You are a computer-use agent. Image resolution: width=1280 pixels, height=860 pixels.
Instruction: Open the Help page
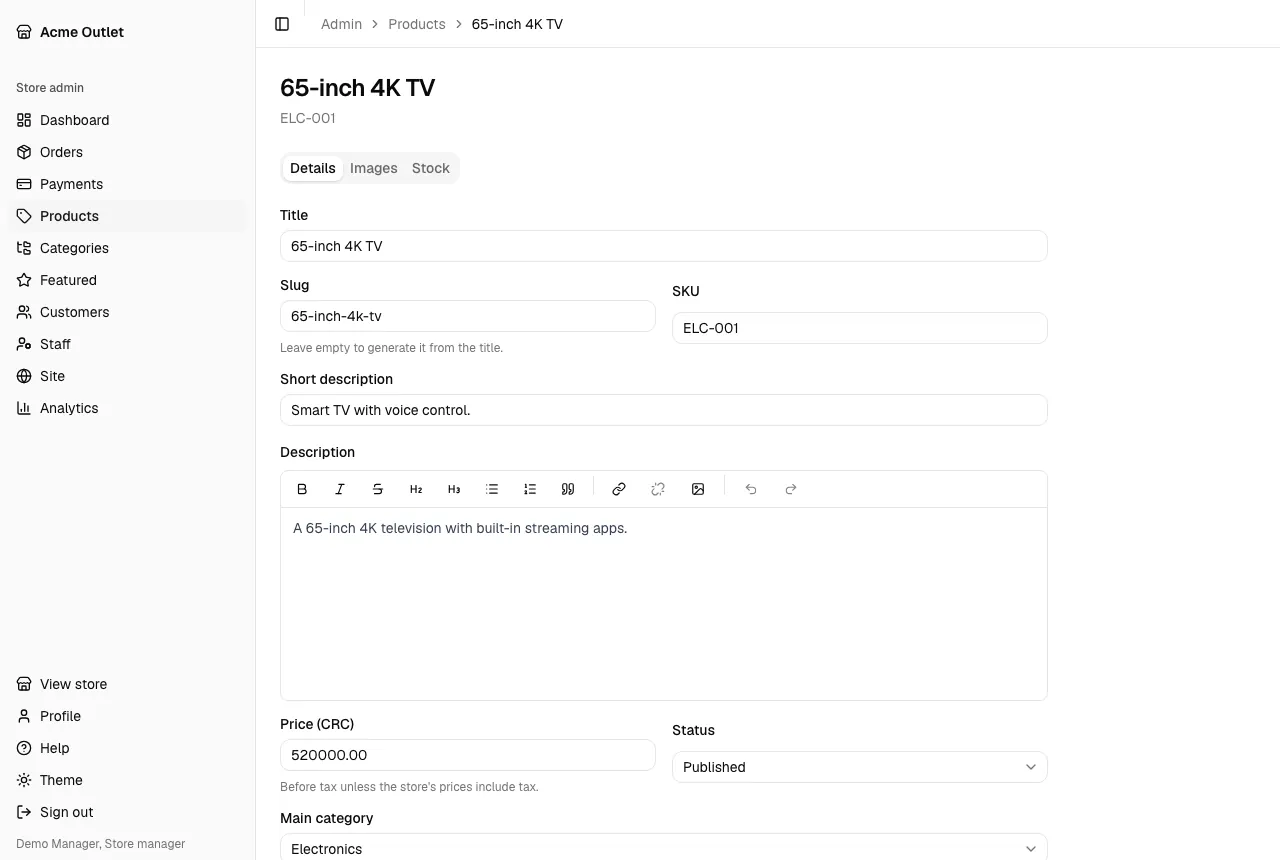(x=127, y=748)
